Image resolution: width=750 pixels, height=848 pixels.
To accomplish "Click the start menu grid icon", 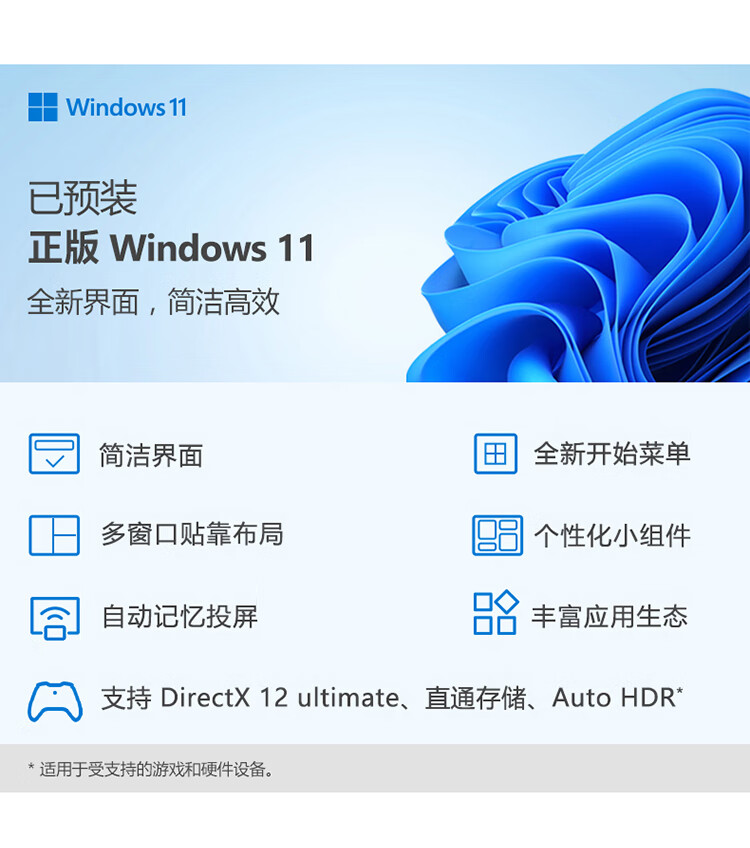I will tap(495, 454).
